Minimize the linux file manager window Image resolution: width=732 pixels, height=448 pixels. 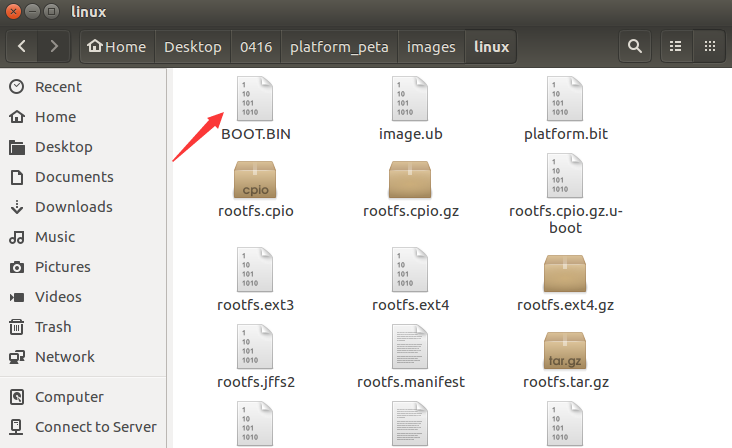click(x=32, y=11)
